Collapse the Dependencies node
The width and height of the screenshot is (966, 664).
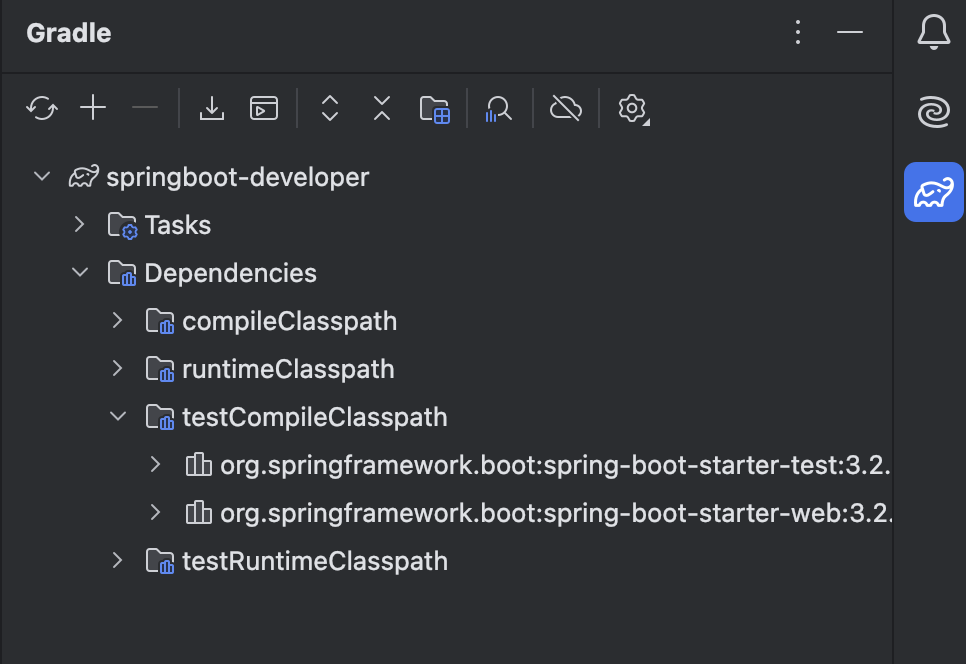pyautogui.click(x=80, y=272)
